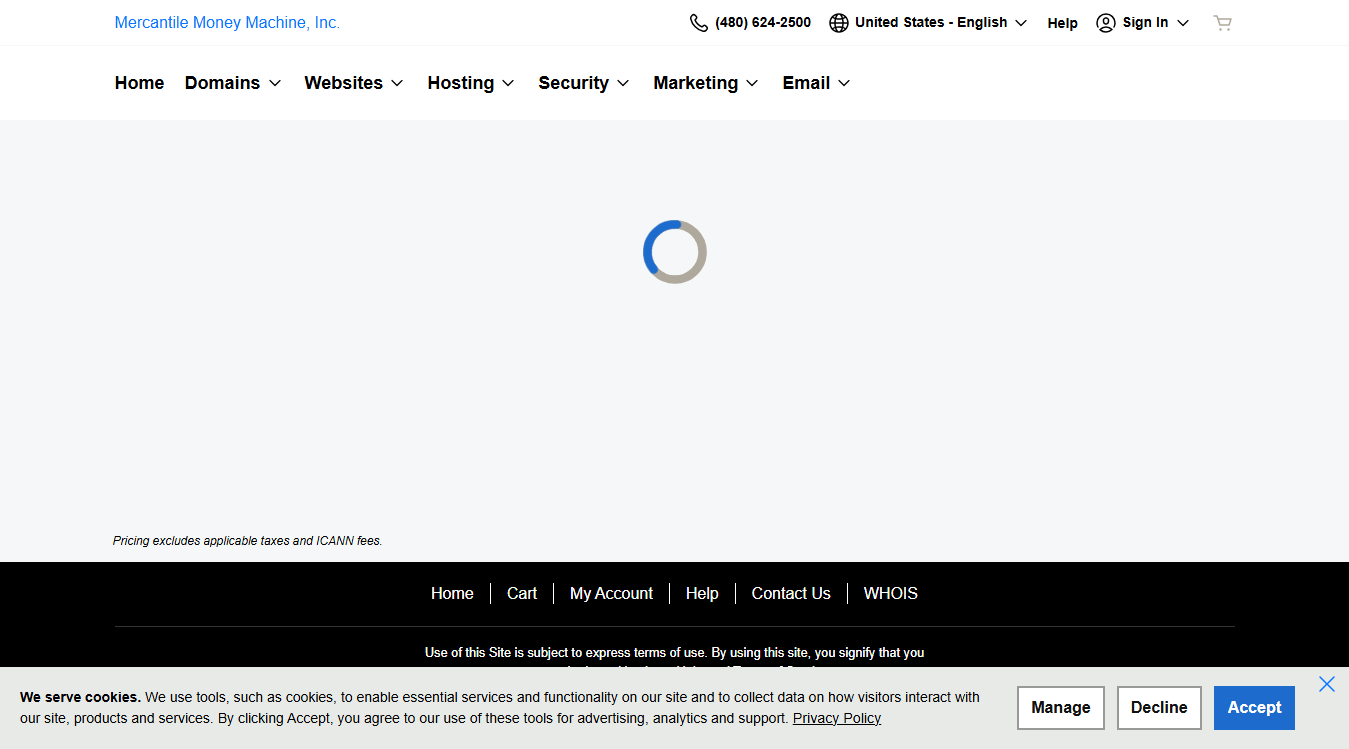Expand the Marketing menu
This screenshot has height=749, width=1349.
tap(706, 83)
